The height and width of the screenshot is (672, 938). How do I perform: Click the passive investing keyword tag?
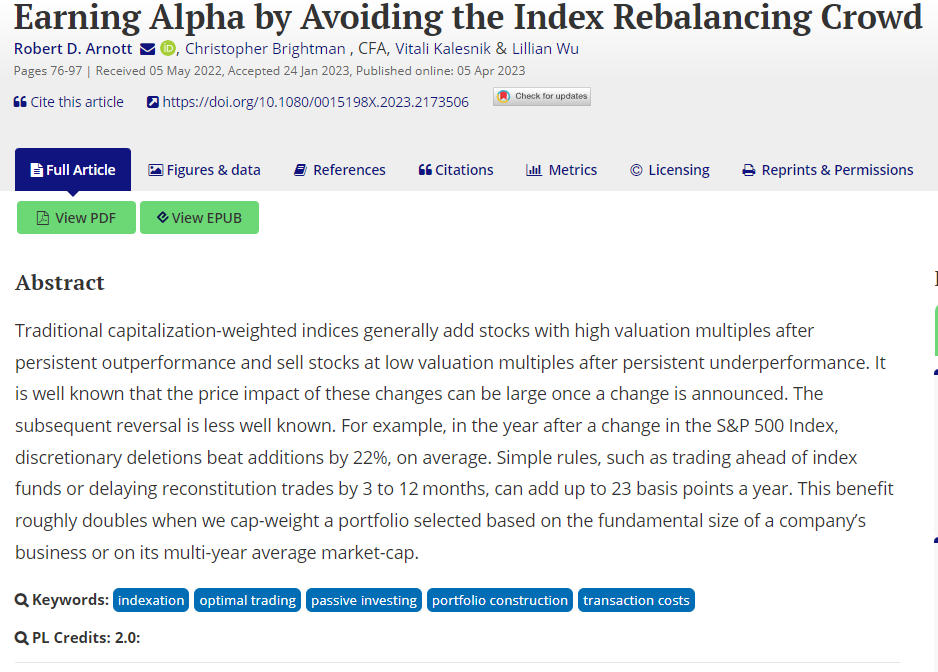point(364,600)
